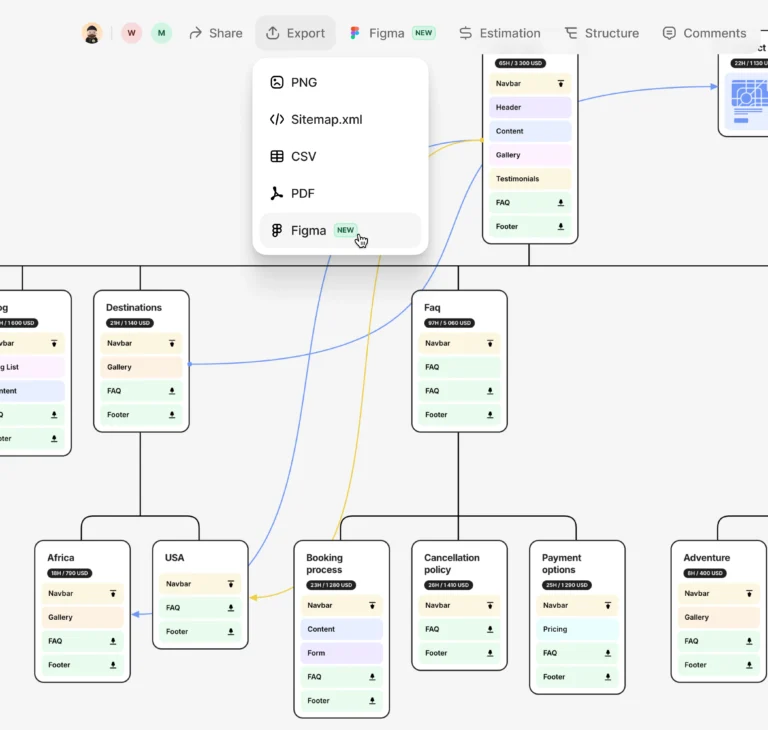Viewport: 768px width, 730px height.
Task: Select the Destinations page title
Action: click(134, 308)
